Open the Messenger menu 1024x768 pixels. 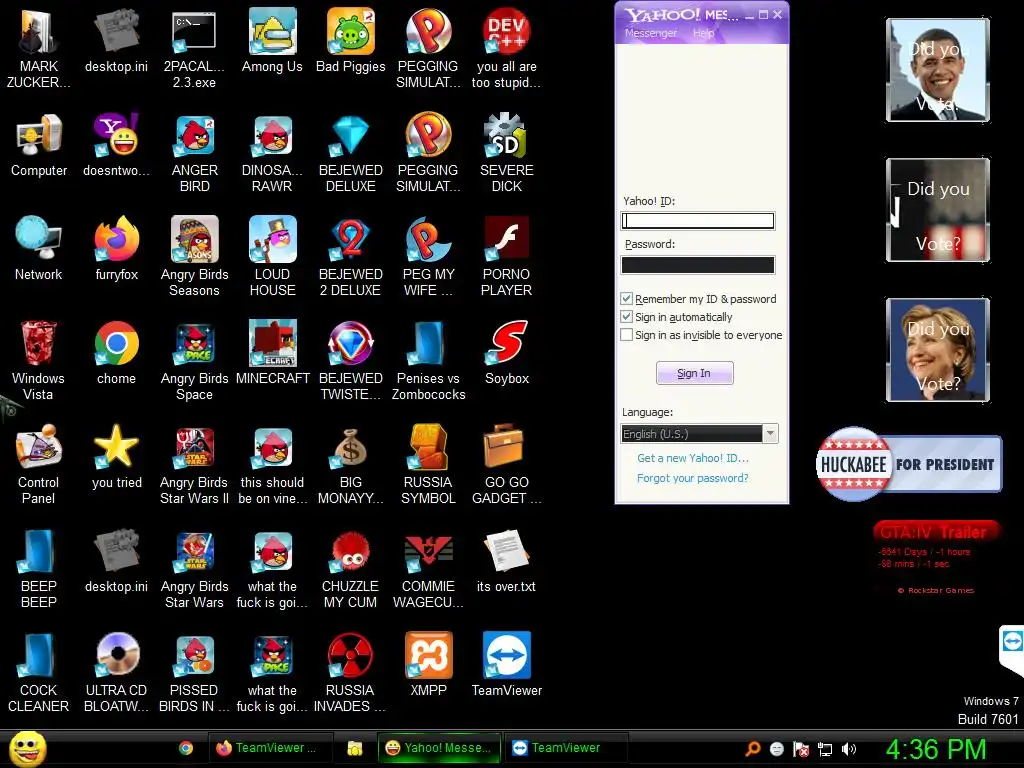(x=650, y=33)
